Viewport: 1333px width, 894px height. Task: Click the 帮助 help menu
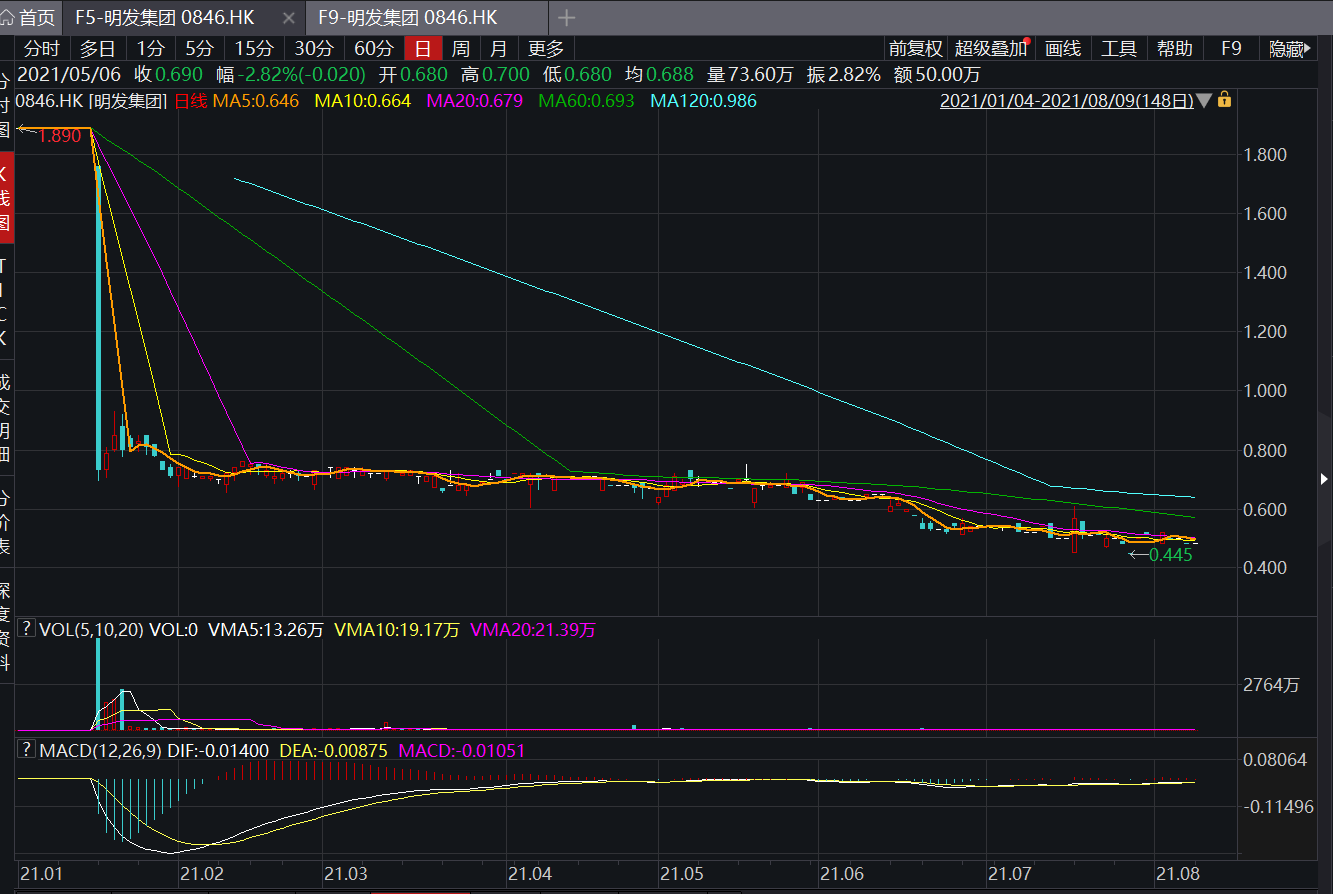click(1175, 49)
